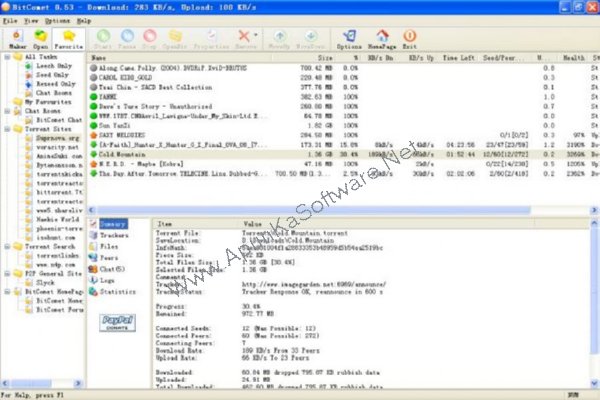Toggle the Favorite panel button
The width and height of the screenshot is (600, 400).
68,39
